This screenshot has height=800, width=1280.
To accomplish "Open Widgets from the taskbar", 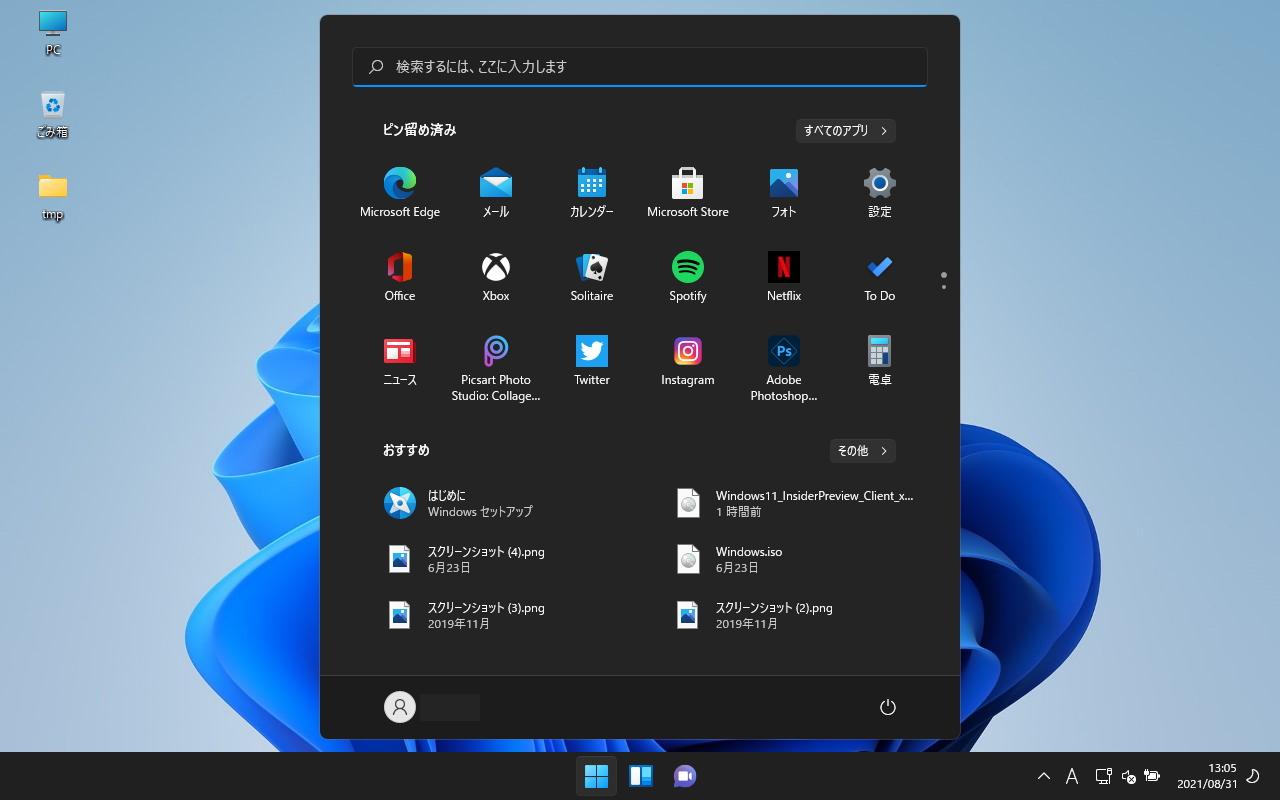I will click(641, 776).
